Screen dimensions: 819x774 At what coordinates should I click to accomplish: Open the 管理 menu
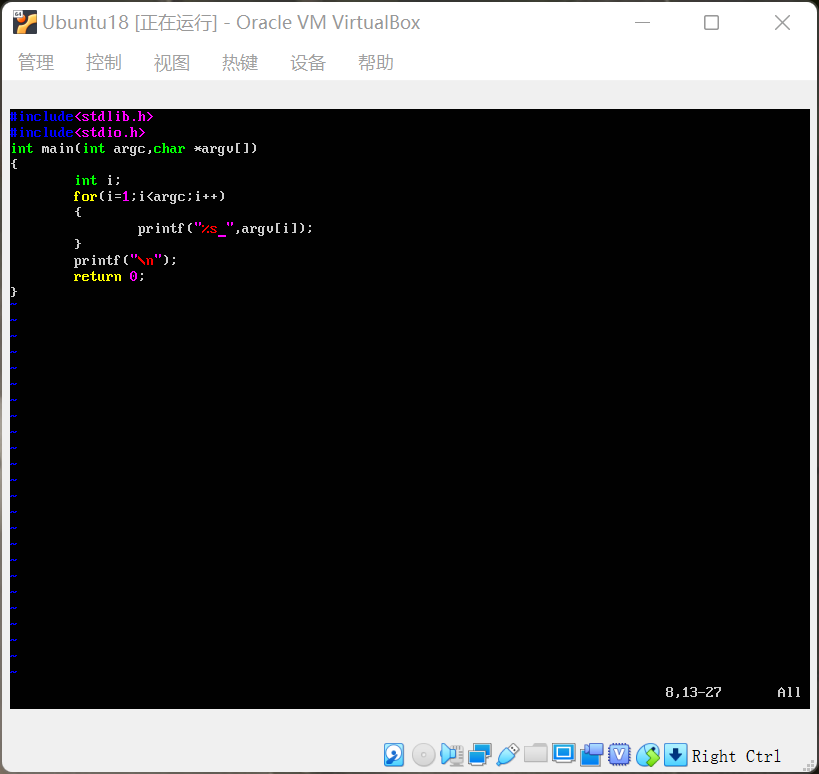pyautogui.click(x=36, y=62)
